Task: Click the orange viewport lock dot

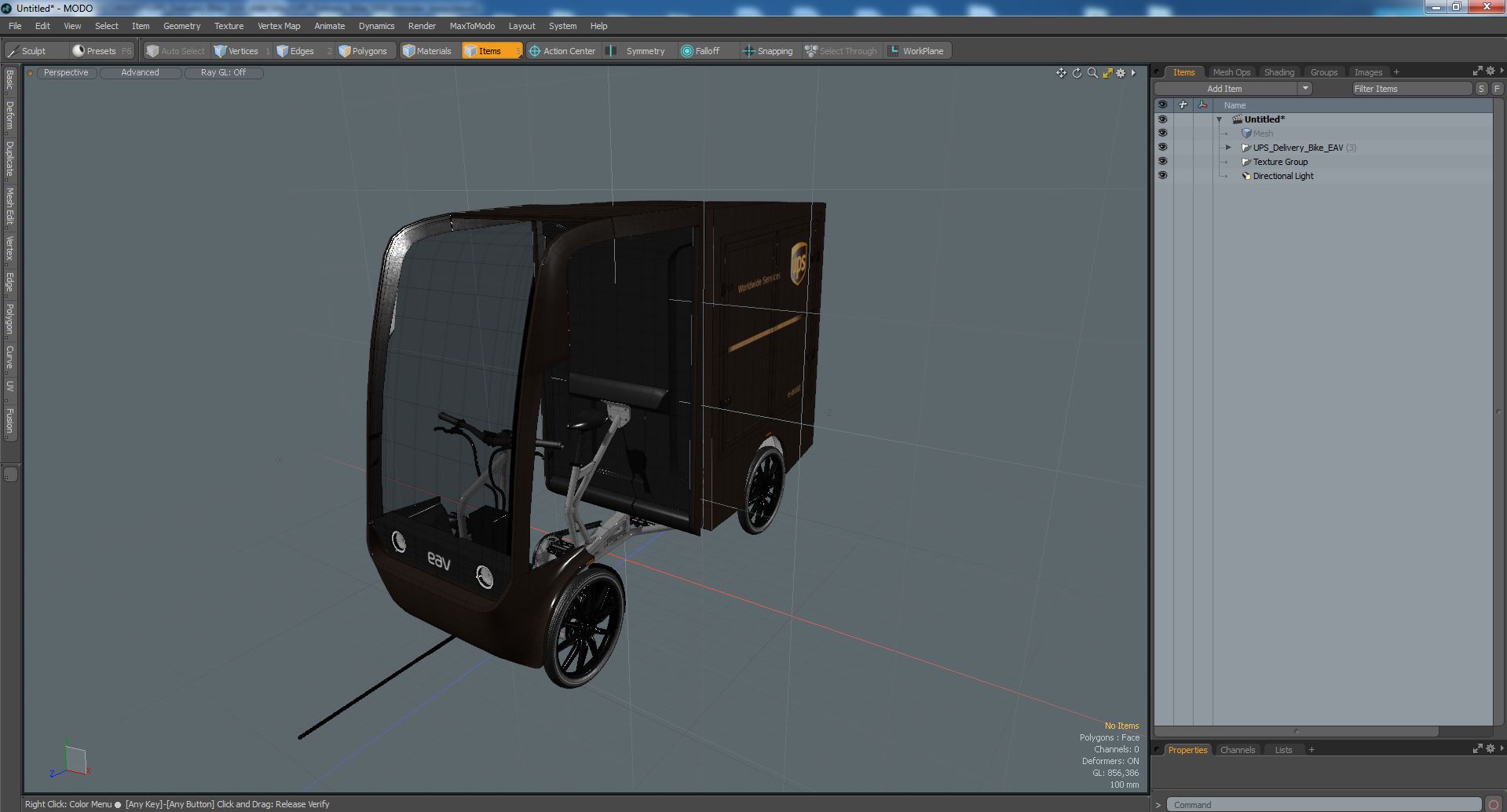Action: pos(30,73)
